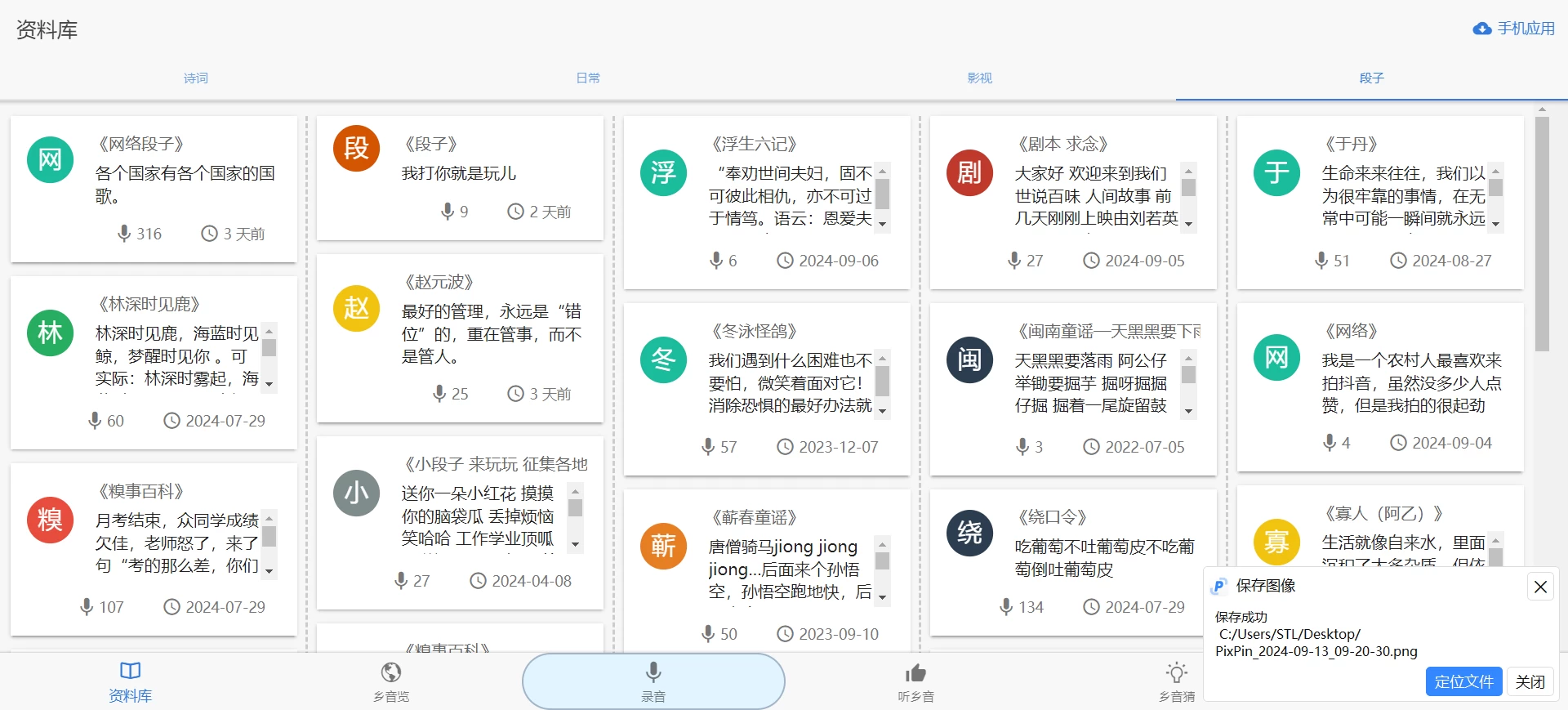Click the file path text in 保存图像 popup
Image resolution: width=1568 pixels, height=710 pixels.
coord(1316,643)
